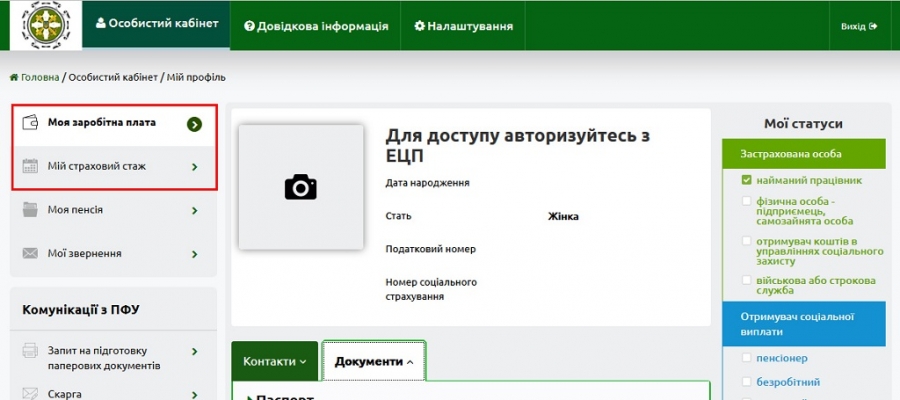900x400 pixels.
Task: Click the exit arrow icon next to Вихід
Action: tap(873, 26)
